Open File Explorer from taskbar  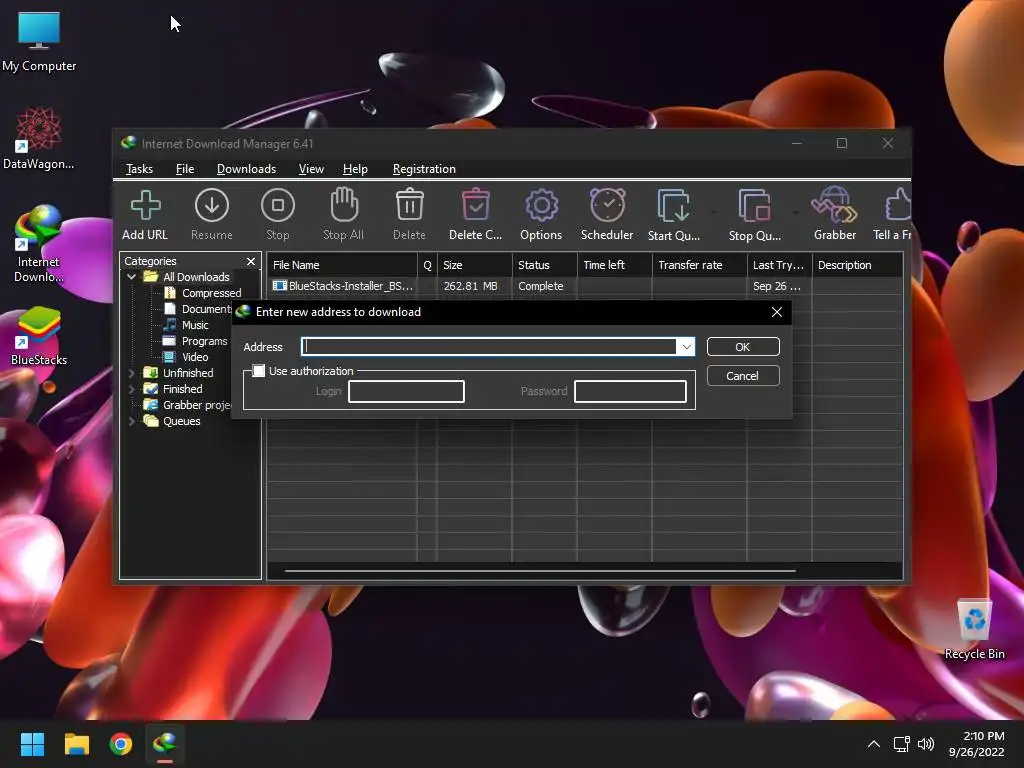point(76,744)
